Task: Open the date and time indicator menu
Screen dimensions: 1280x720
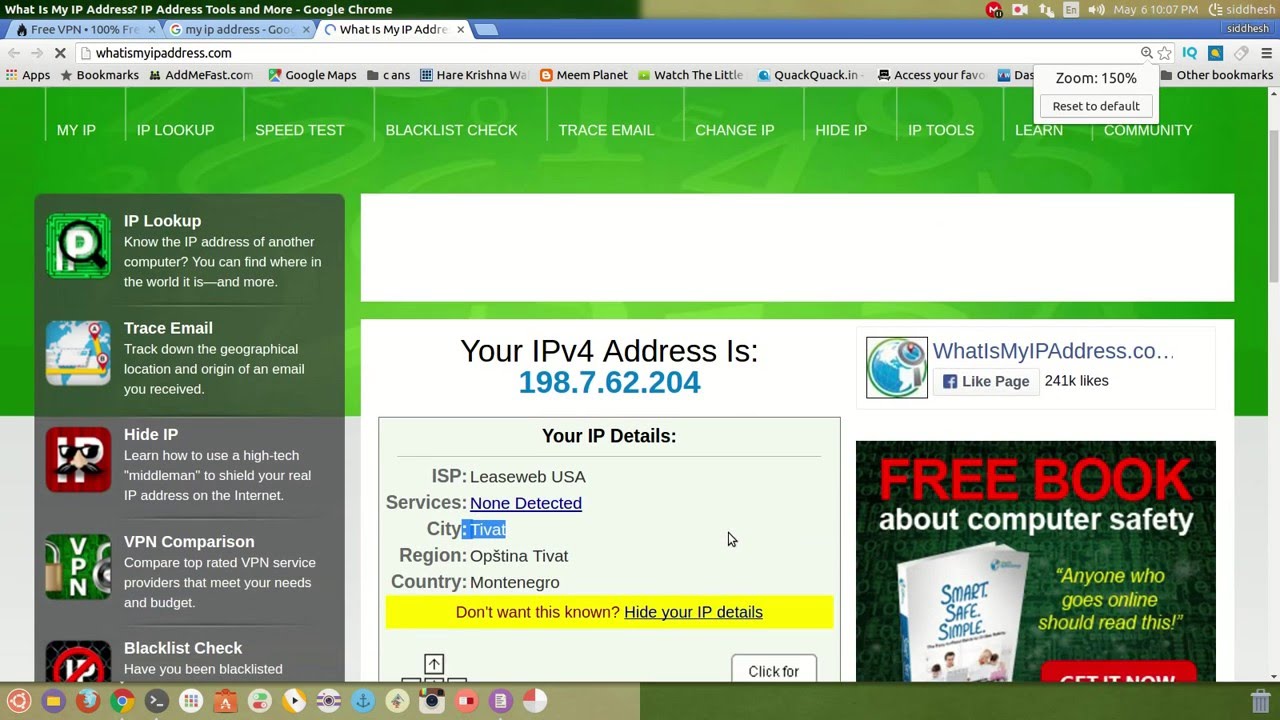Action: pyautogui.click(x=1155, y=10)
